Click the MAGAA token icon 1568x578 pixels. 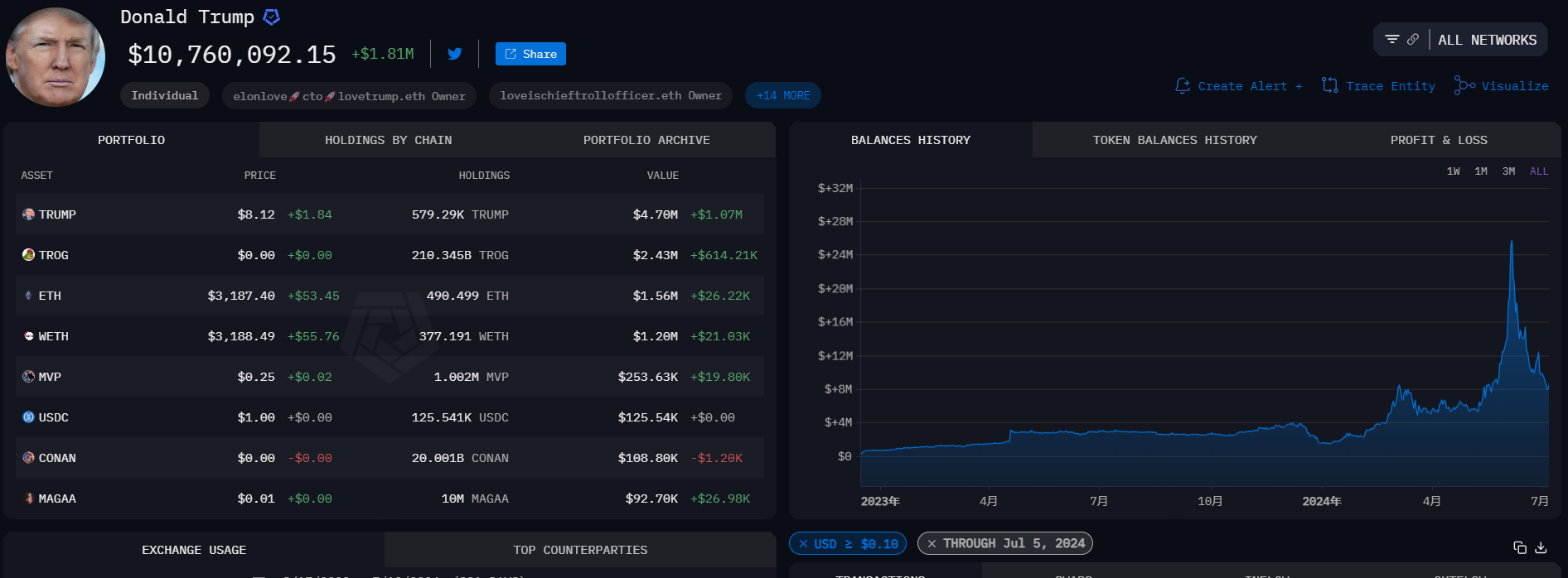(28, 499)
